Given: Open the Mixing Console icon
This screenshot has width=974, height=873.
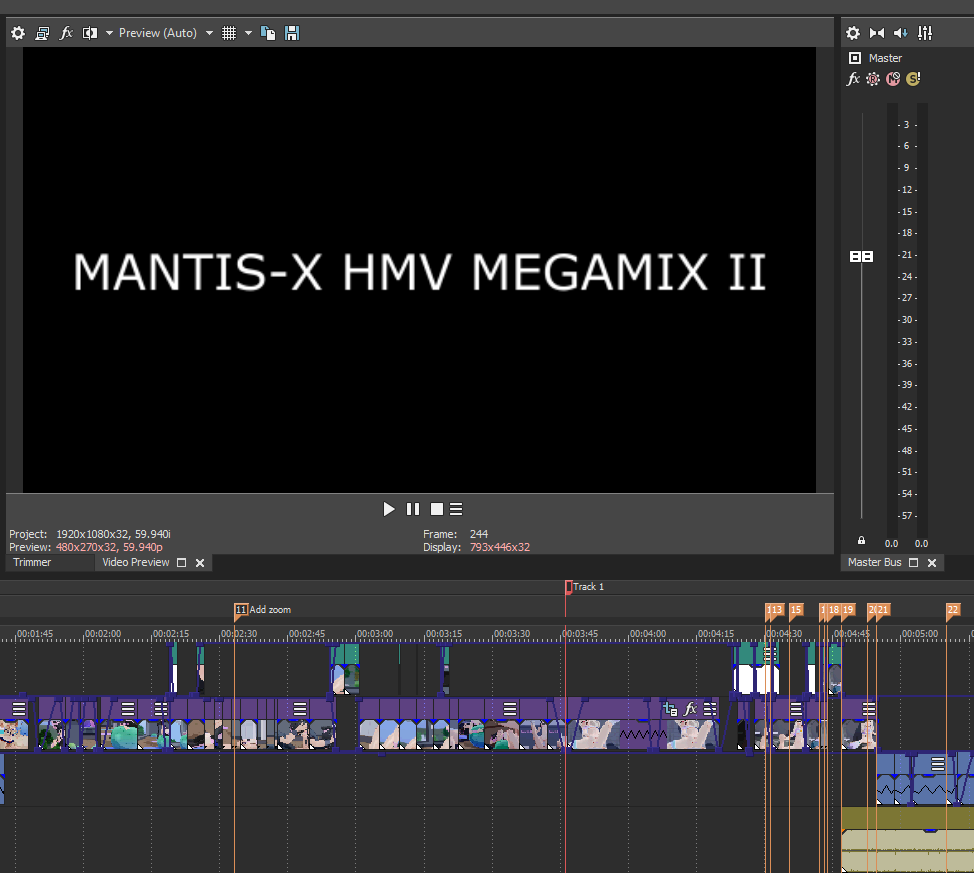Looking at the screenshot, I should (x=925, y=33).
